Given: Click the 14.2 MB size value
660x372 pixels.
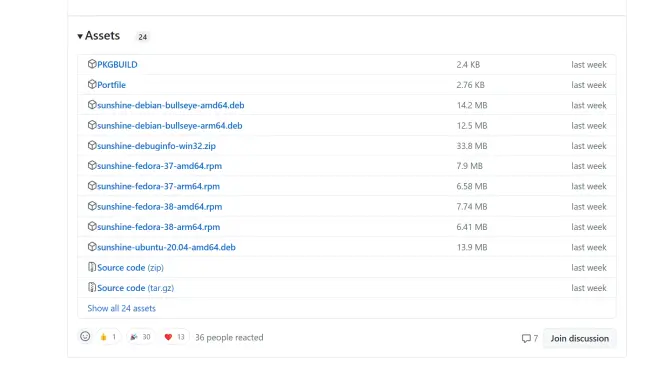Looking at the screenshot, I should tap(472, 105).
